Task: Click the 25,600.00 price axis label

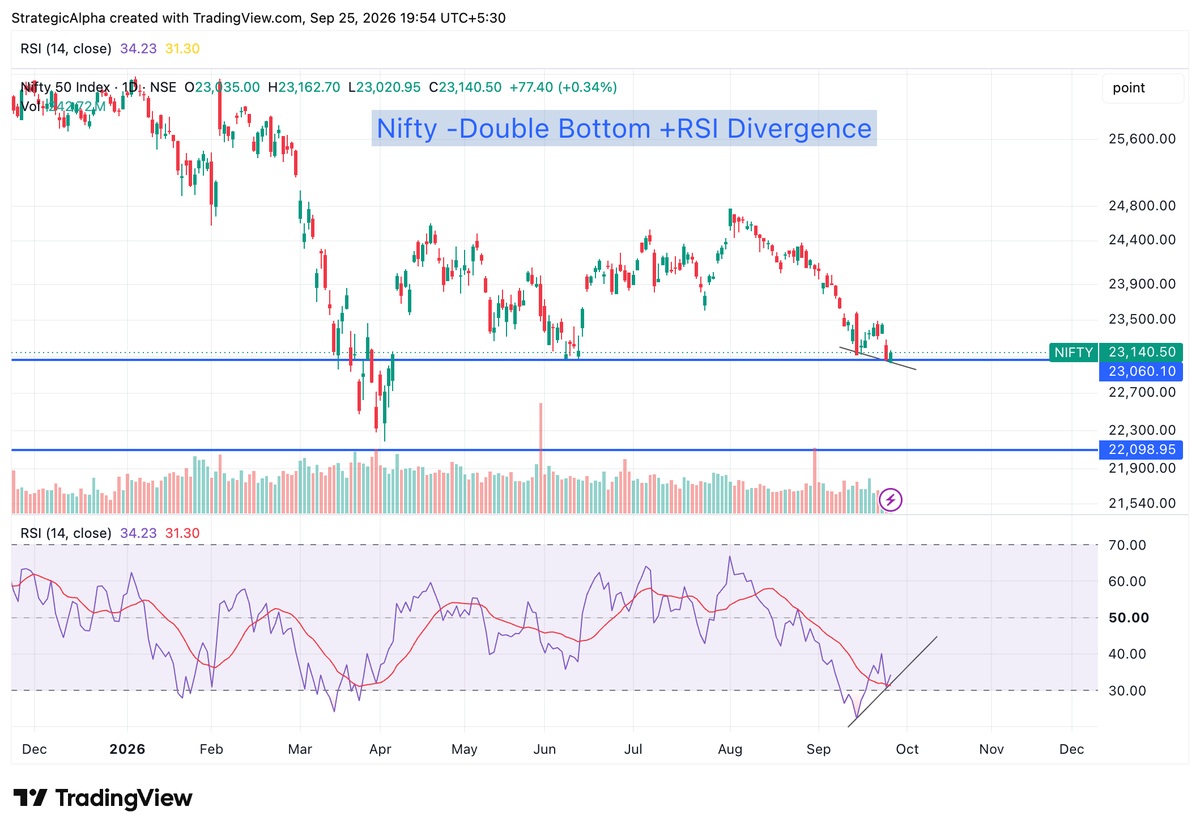Action: click(1141, 139)
